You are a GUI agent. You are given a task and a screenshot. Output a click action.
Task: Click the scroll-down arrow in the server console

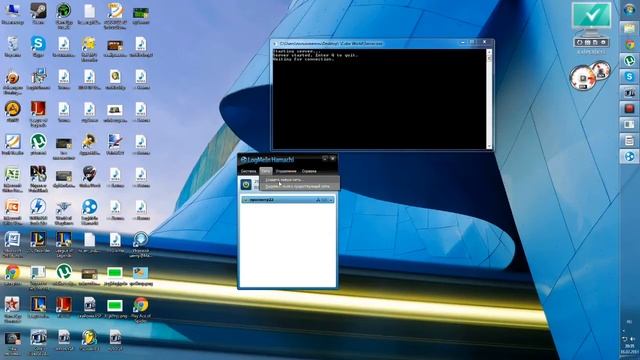[x=489, y=146]
